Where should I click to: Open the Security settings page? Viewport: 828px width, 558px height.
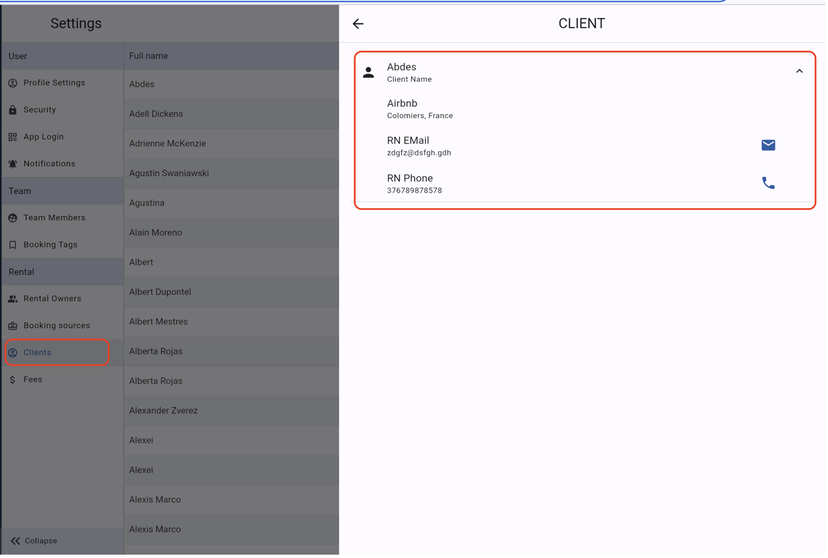(40, 110)
